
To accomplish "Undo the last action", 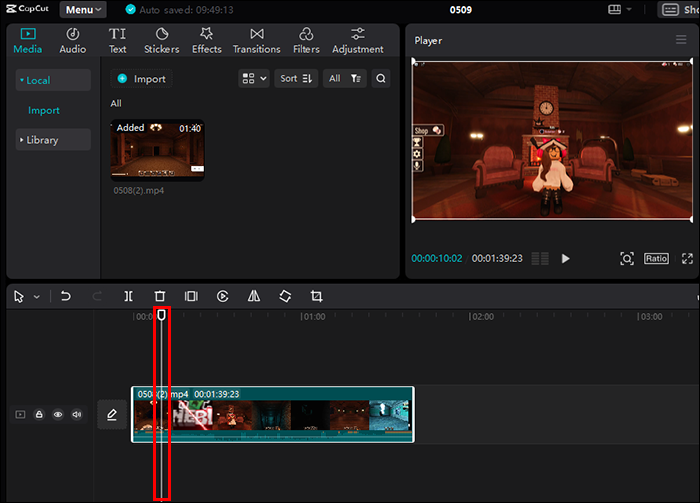I will click(x=66, y=296).
